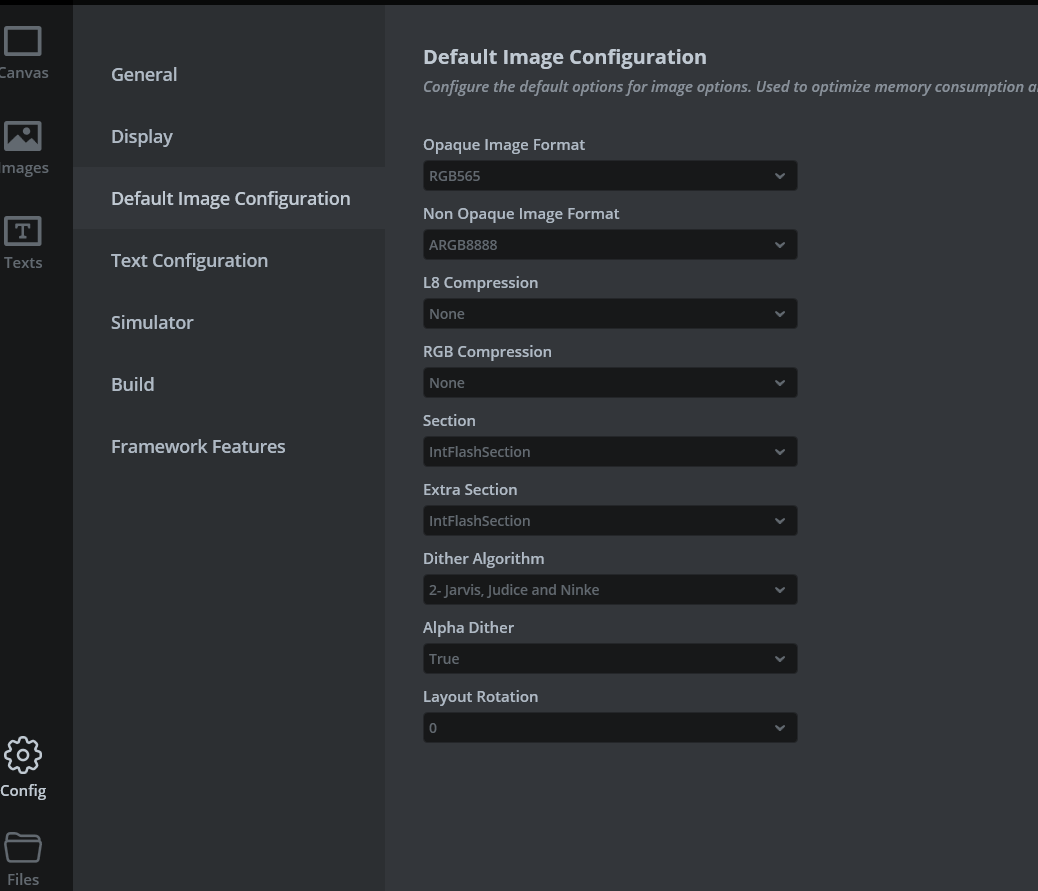Open the Texts sidebar icon
Viewport: 1038px width, 891px height.
(23, 231)
